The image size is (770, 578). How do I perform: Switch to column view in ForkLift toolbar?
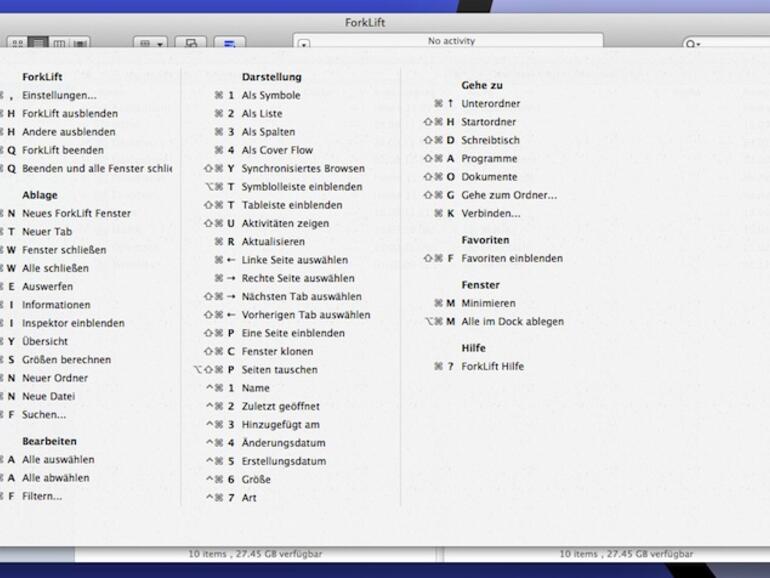59,43
